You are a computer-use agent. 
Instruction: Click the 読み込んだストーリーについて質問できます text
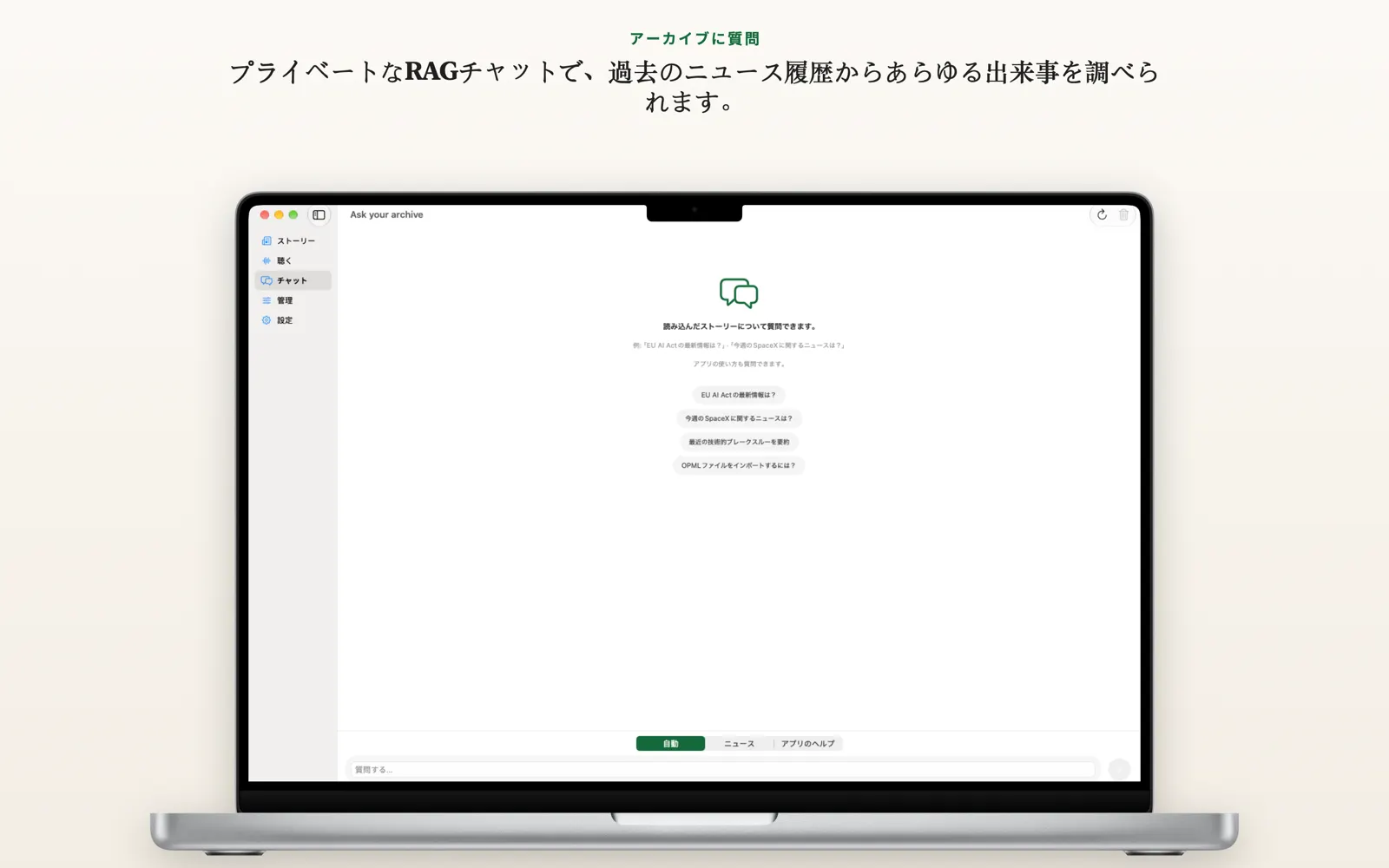(x=739, y=326)
